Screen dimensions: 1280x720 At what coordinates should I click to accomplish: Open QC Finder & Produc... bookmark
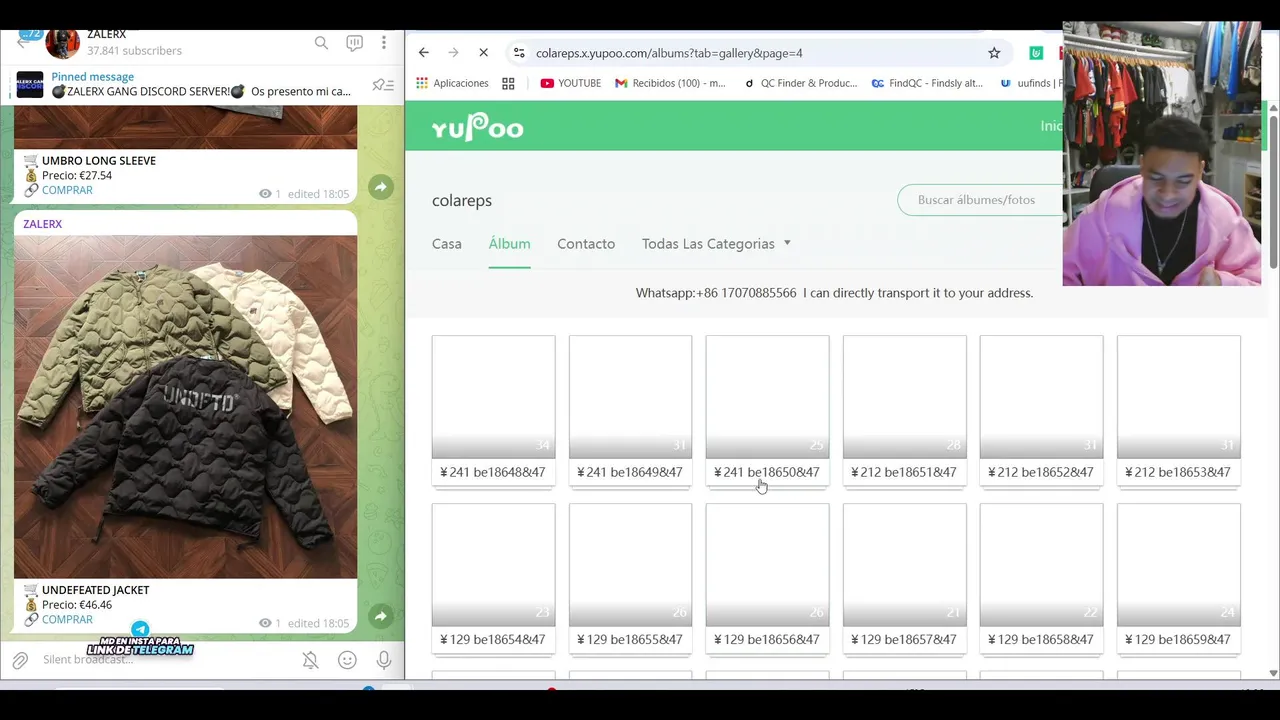click(x=801, y=83)
